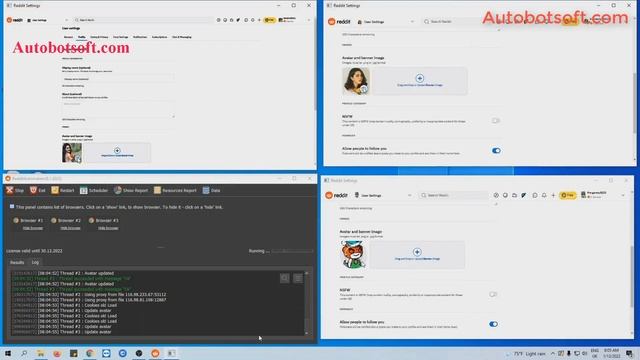Open the account menu arrow in the cartoon-avatar window
The image size is (640, 360).
coord(623,196)
